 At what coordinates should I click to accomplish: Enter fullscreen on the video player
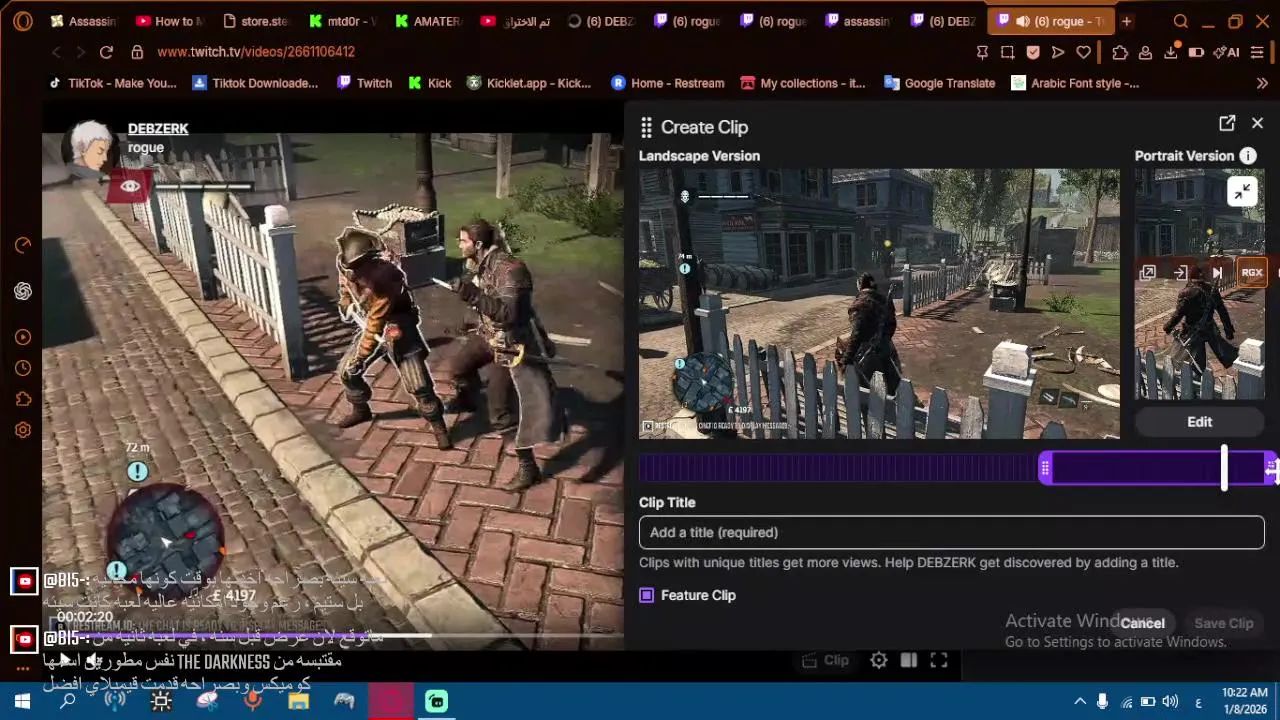click(x=938, y=660)
